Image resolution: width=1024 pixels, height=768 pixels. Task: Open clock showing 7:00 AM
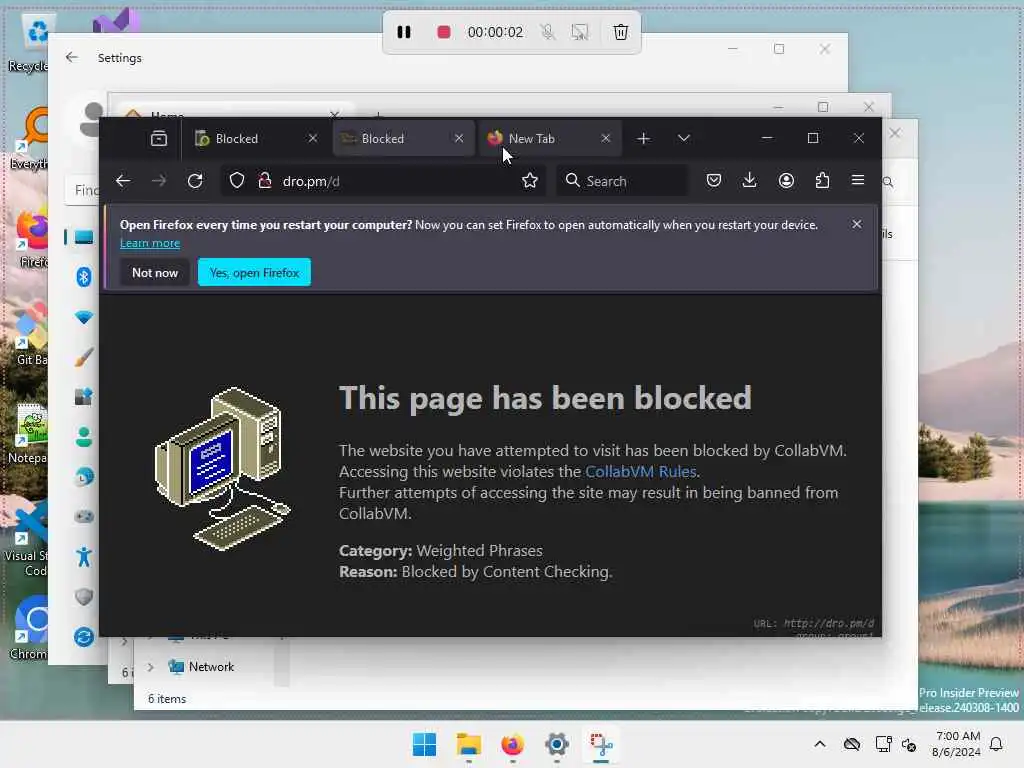tap(956, 744)
